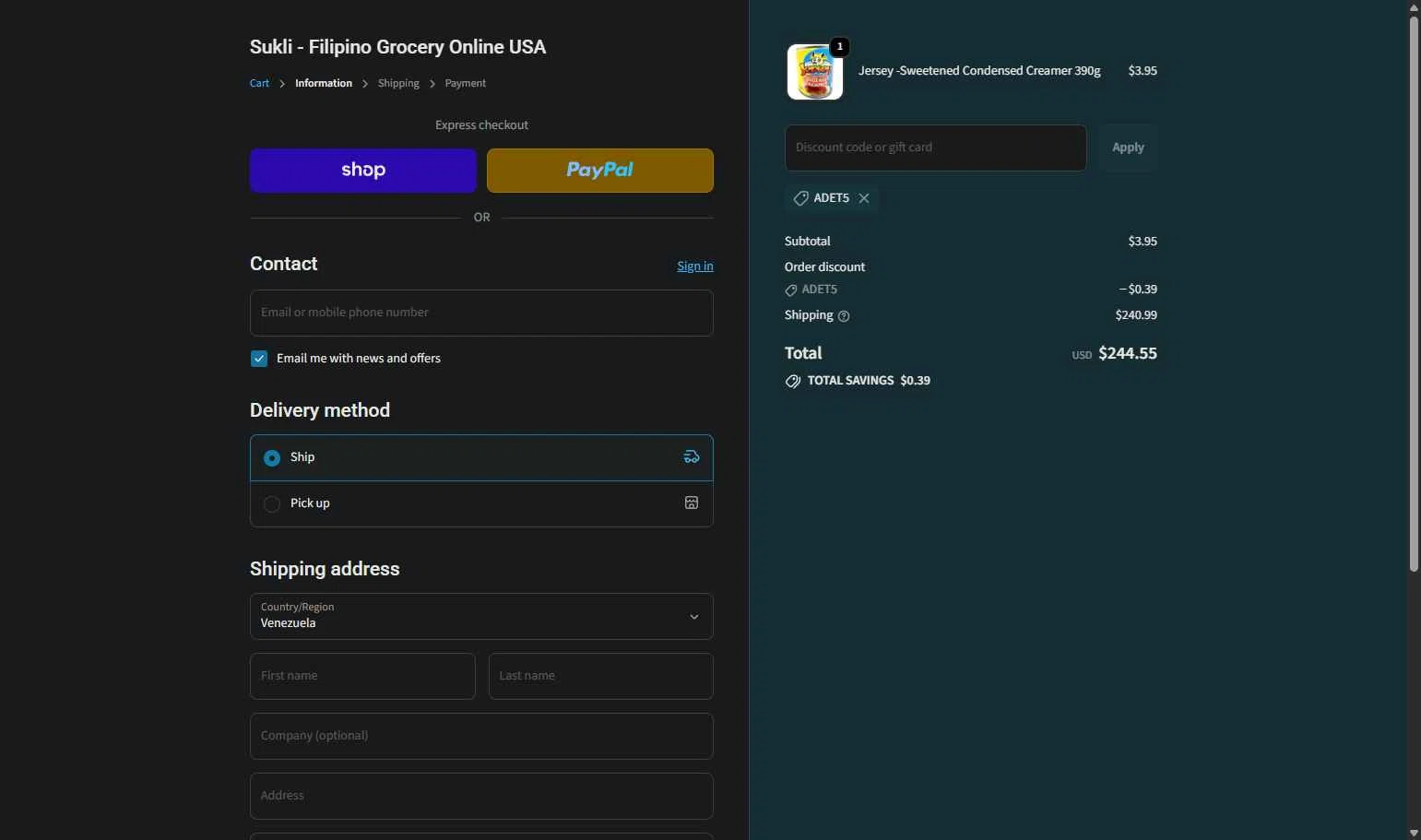The image size is (1421, 840).
Task: Click the discount amount −$0.39
Action: [x=1138, y=290]
